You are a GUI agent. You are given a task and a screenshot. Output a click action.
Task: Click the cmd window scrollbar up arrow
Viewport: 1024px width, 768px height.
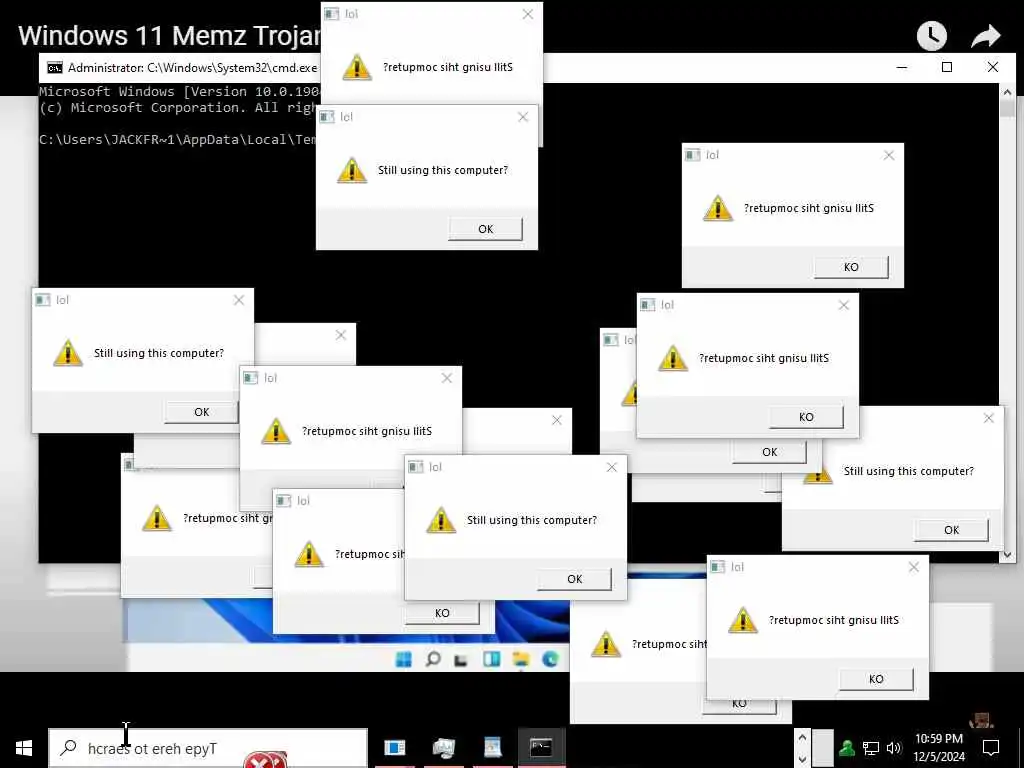(x=1007, y=92)
